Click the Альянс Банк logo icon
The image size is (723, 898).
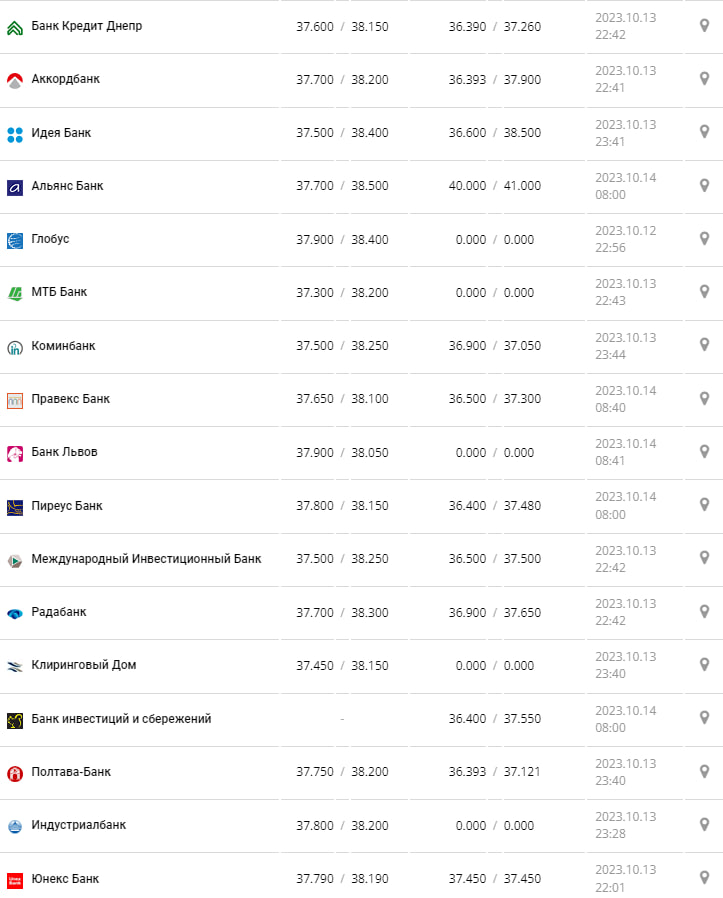coord(15,187)
